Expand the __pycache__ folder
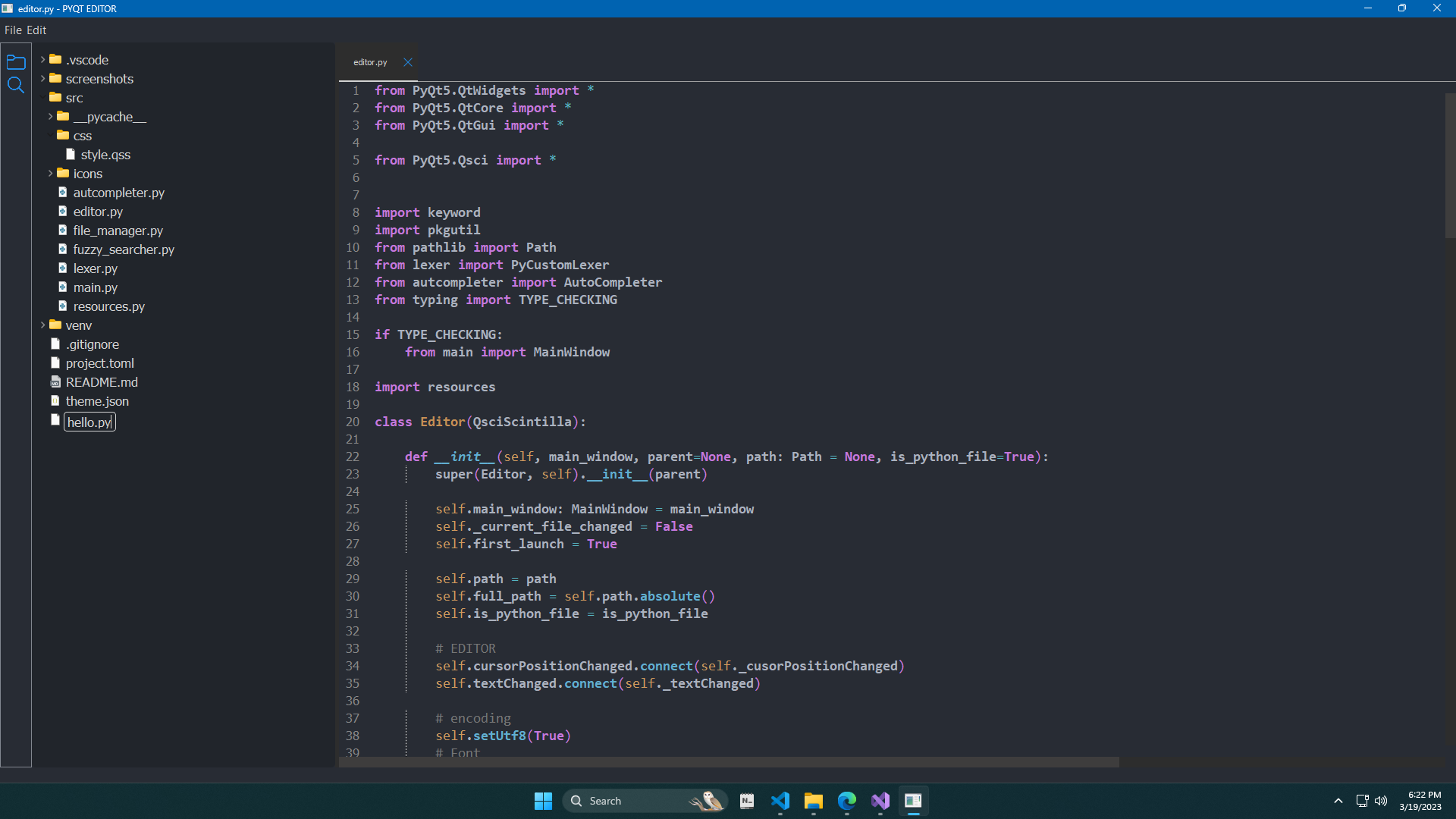 coord(51,116)
